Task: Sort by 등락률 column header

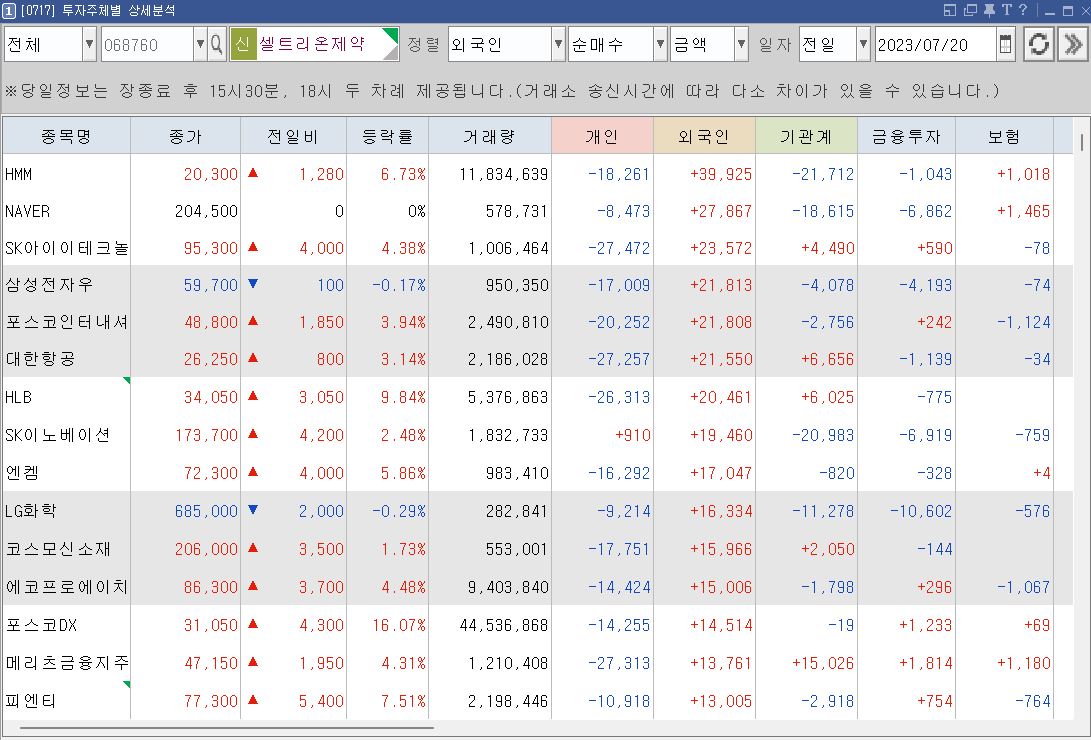Action: click(x=388, y=136)
